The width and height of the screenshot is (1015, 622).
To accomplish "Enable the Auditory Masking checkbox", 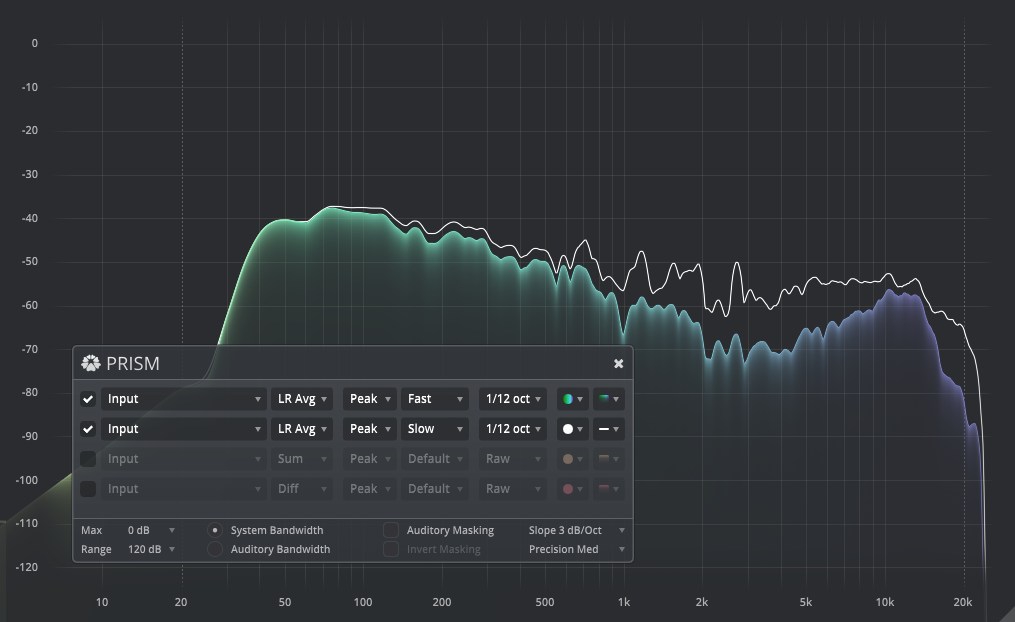I will [390, 530].
